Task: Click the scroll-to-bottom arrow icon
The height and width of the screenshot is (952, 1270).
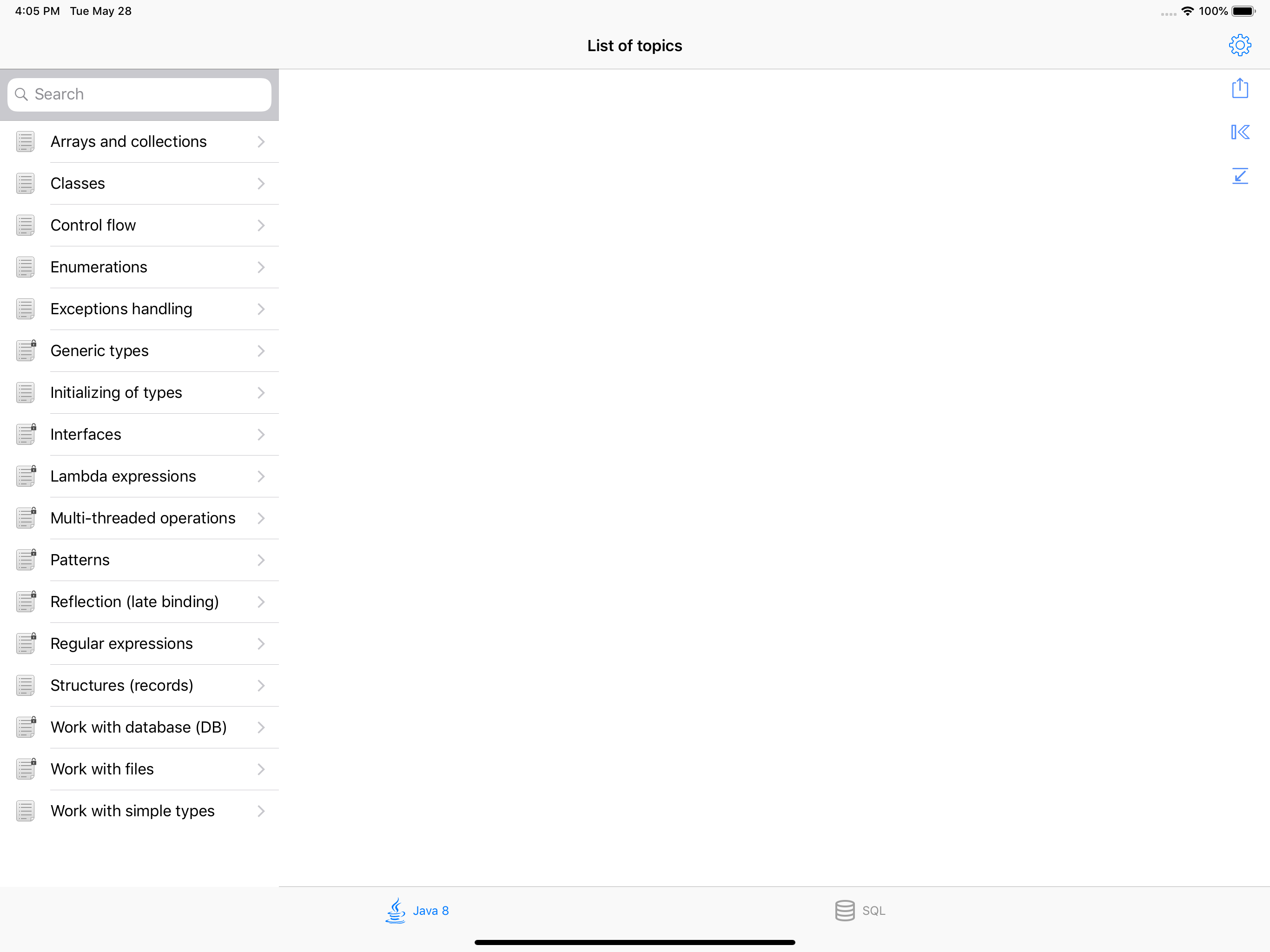Action: tap(1240, 176)
